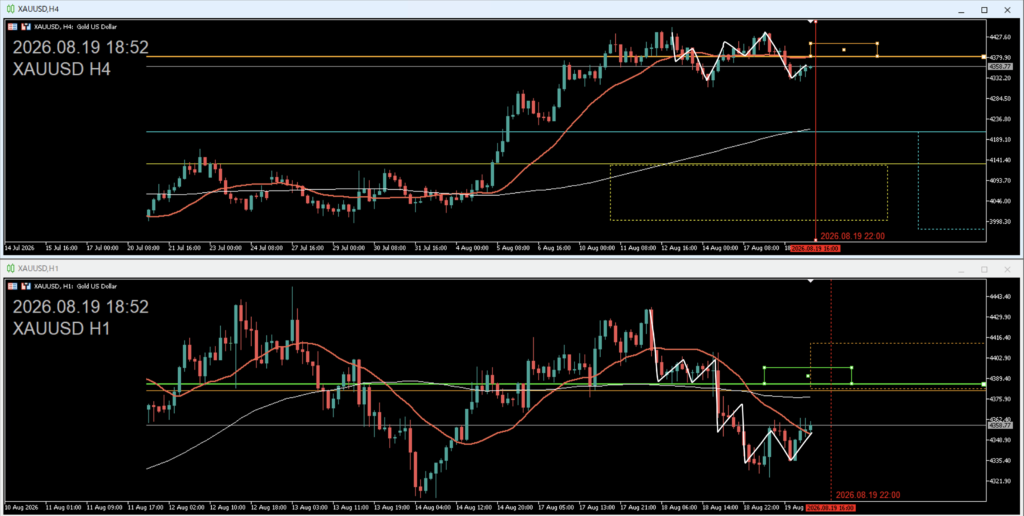Maximize the XAUUSD,H4 chart window
Screen dimensions: 1024x516
(x=984, y=10)
